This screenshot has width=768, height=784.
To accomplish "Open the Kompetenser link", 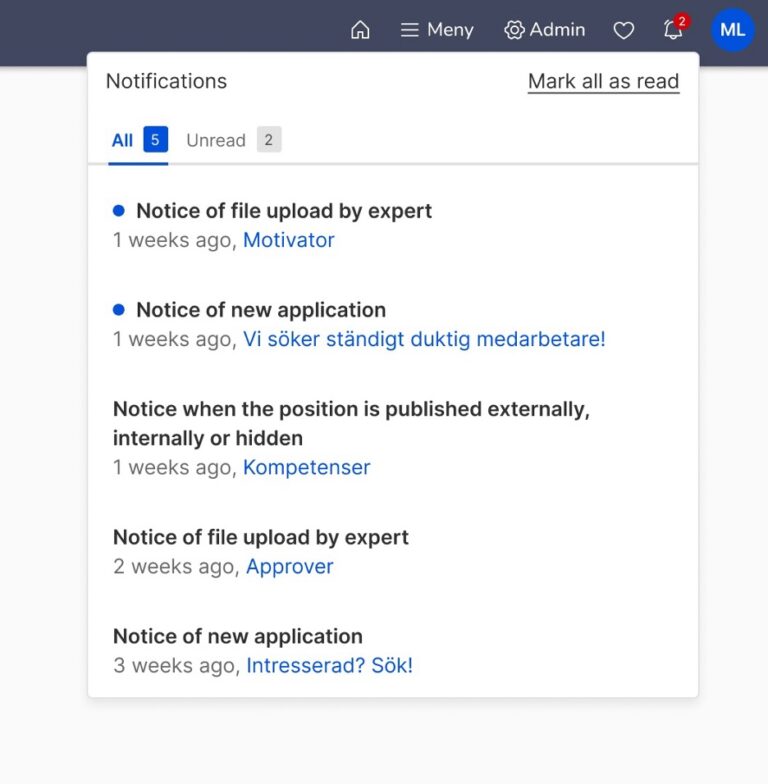I will coord(306,467).
